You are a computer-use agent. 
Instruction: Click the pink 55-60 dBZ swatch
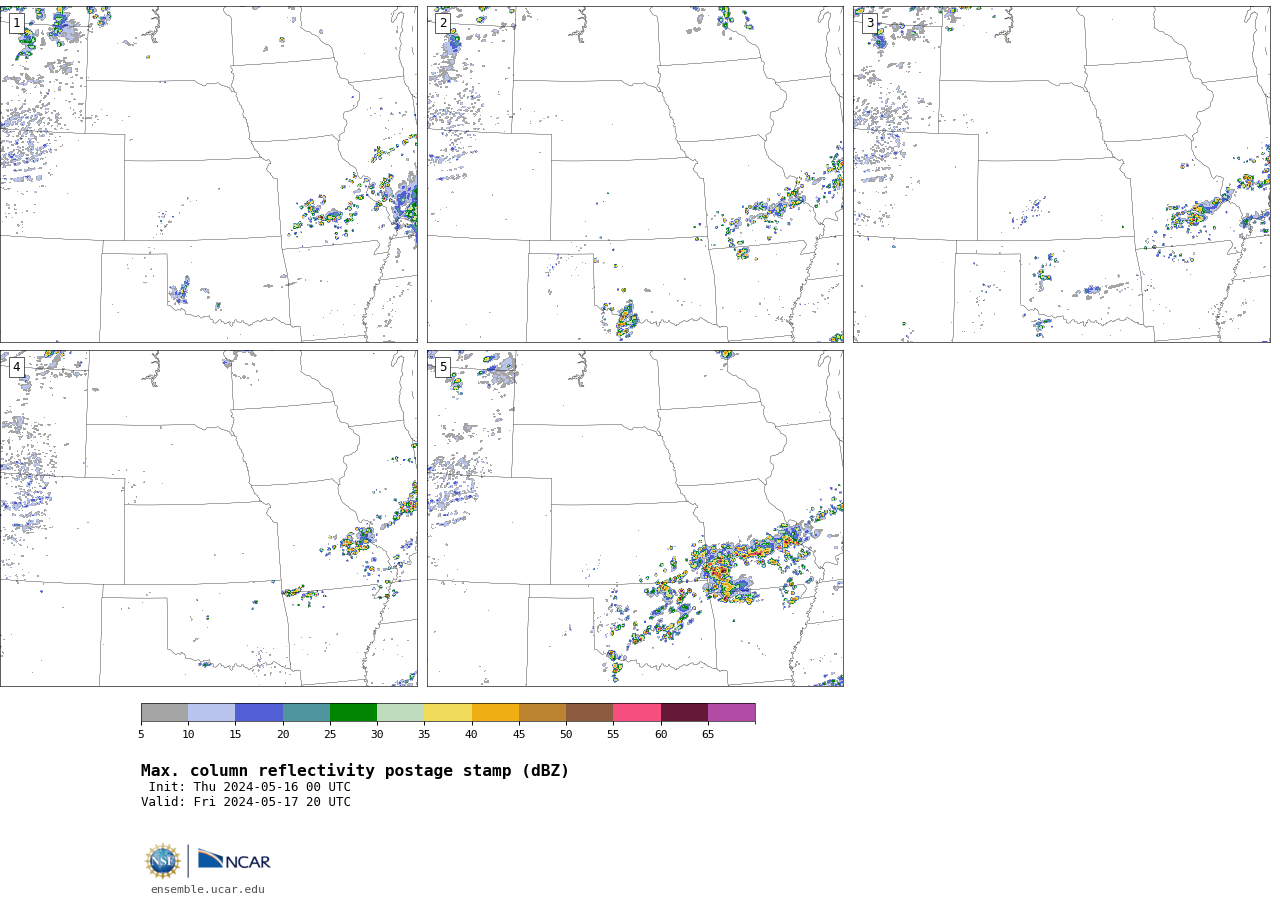click(637, 712)
